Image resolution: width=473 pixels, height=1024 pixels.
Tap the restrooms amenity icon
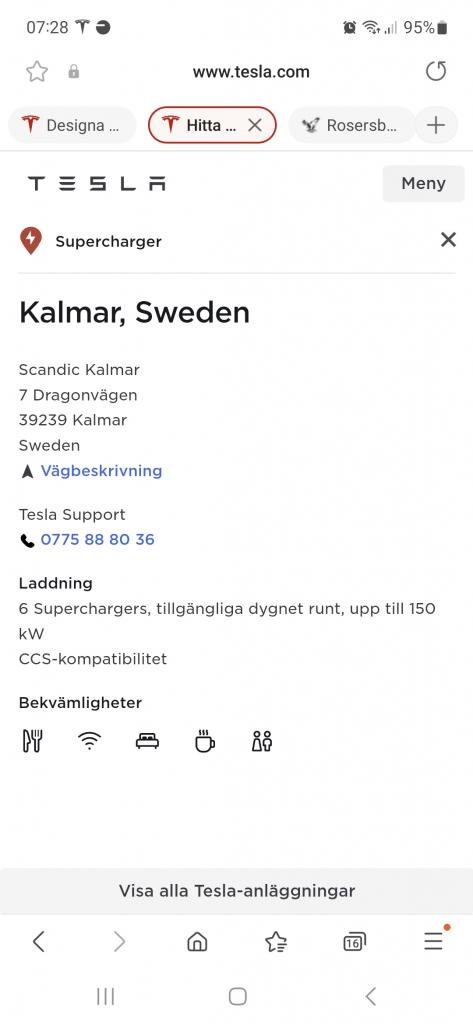262,741
